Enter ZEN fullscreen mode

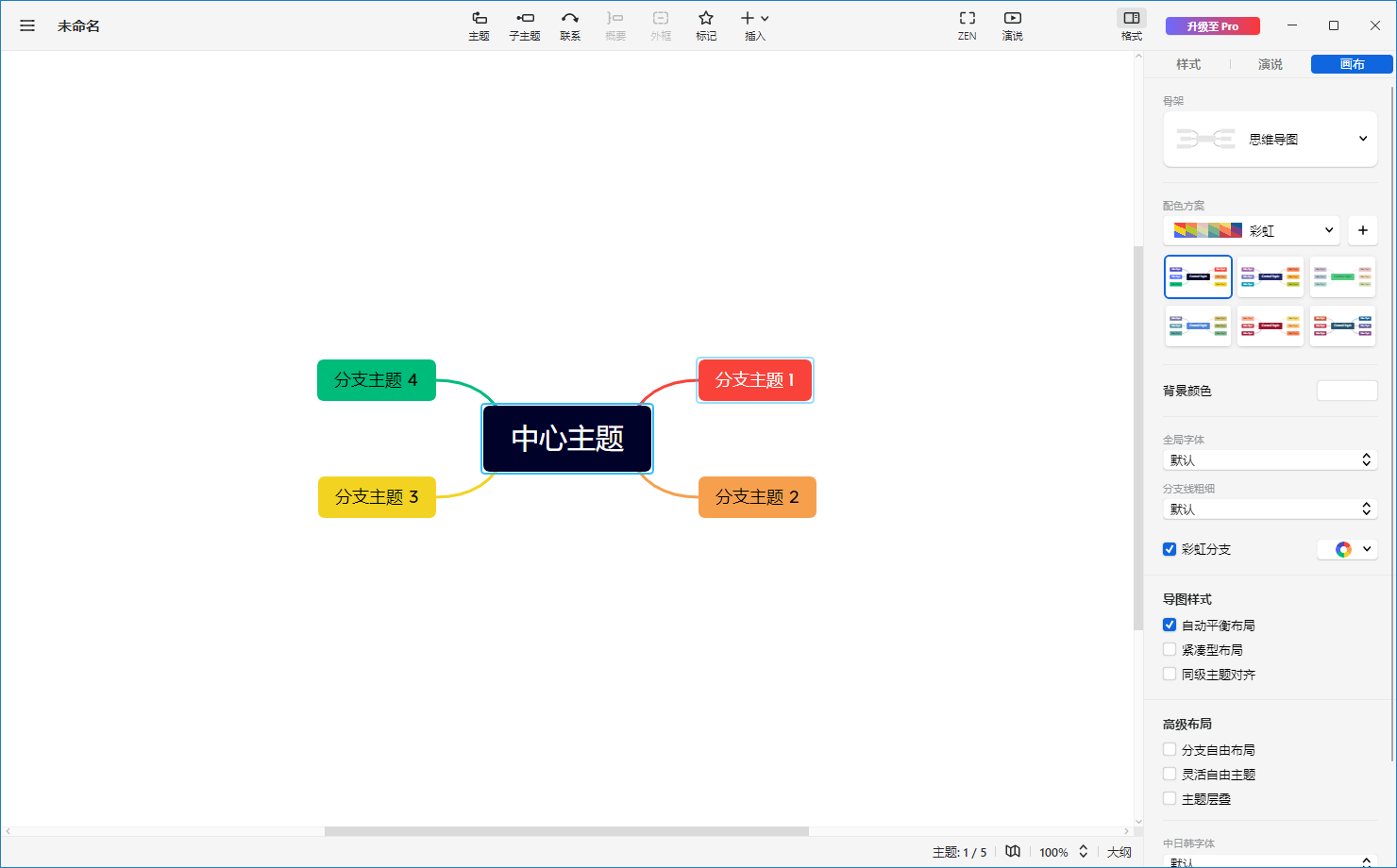click(x=968, y=25)
